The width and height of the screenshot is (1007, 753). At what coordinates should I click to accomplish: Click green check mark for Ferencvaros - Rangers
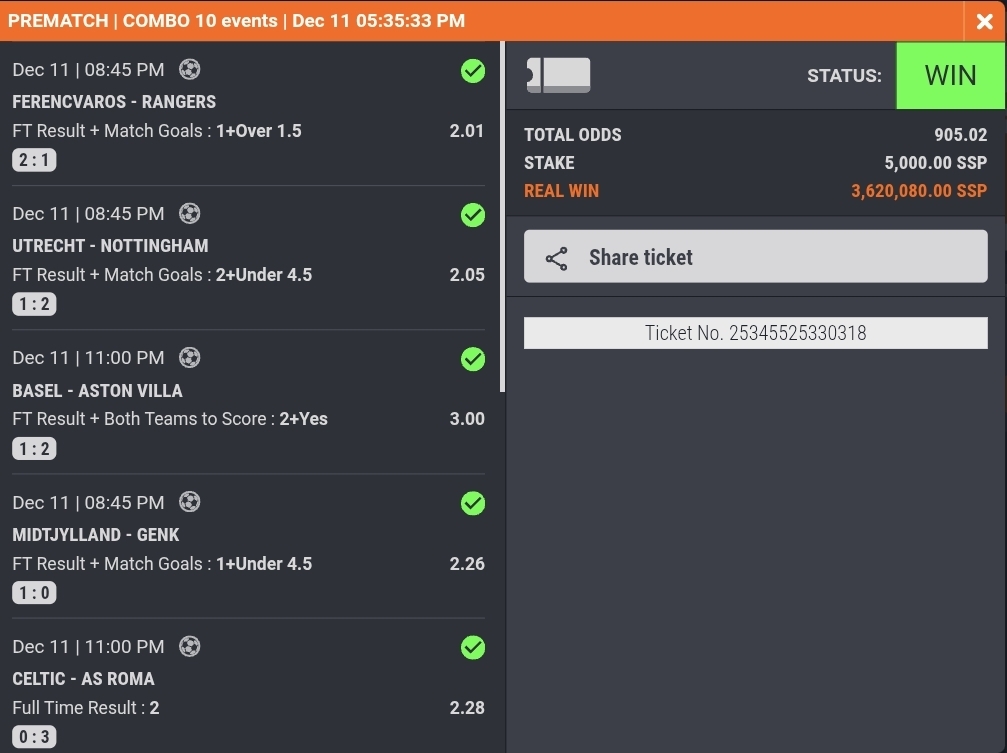point(473,71)
